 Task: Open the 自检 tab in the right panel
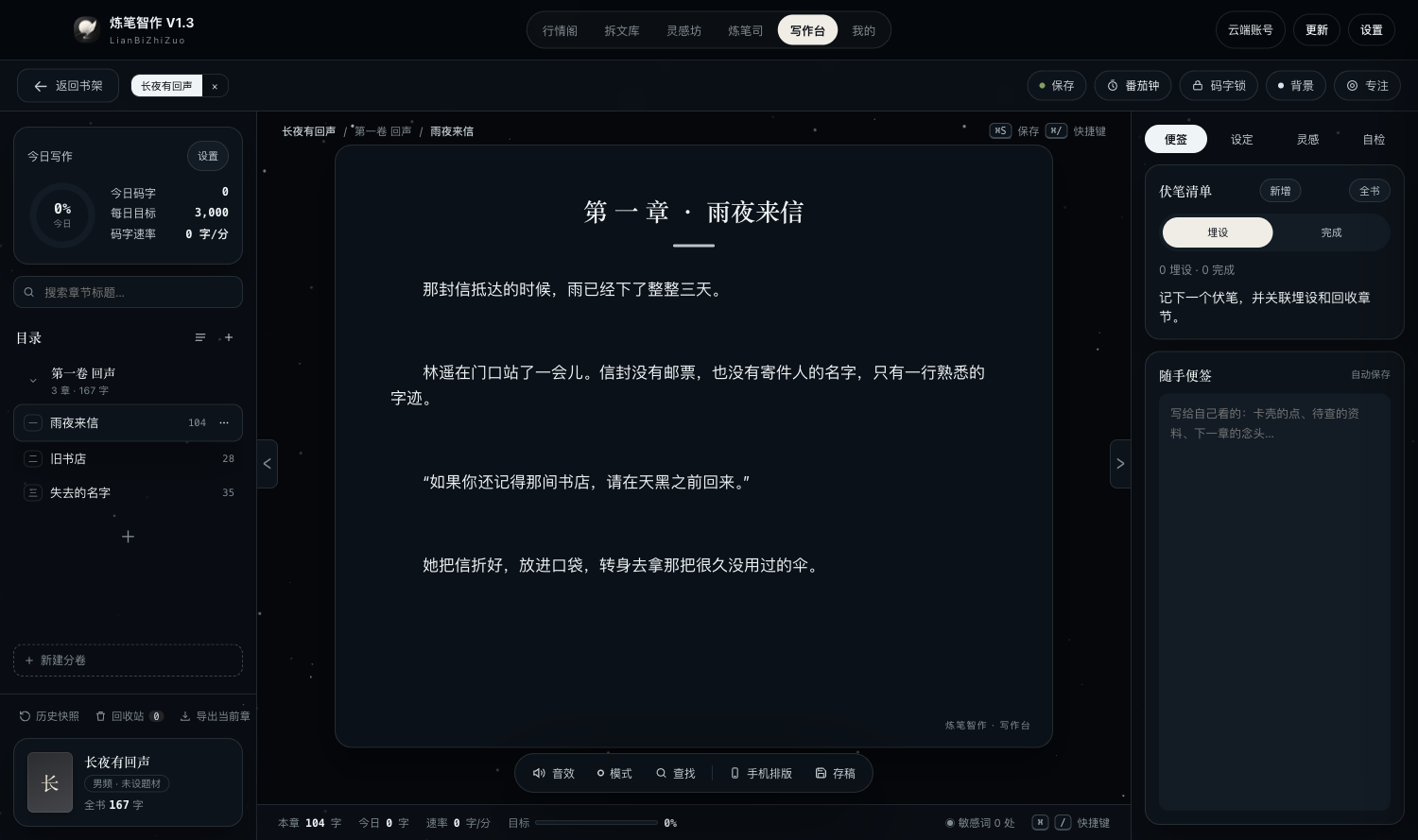click(x=1374, y=139)
